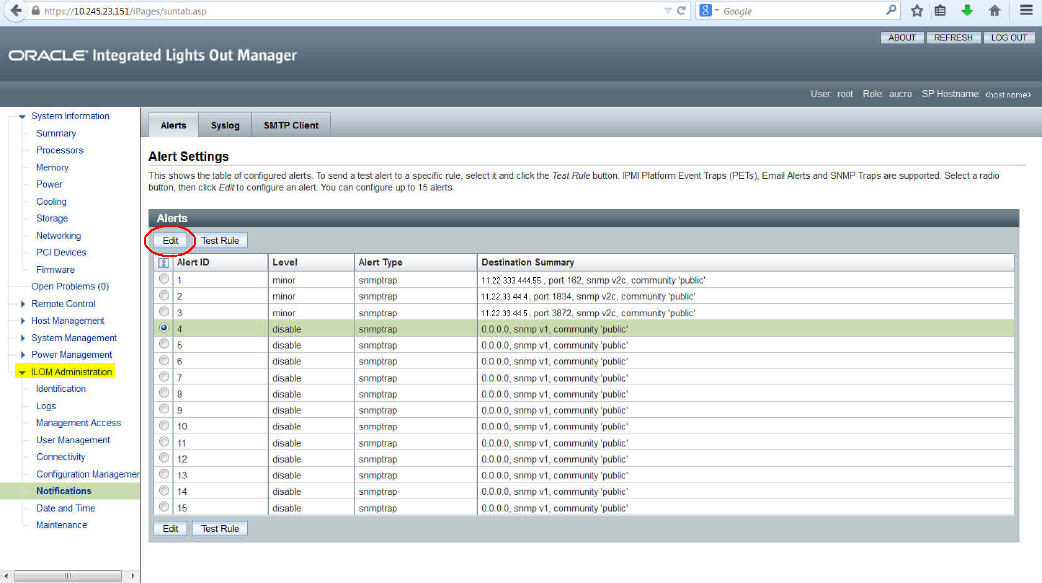This screenshot has height=583, width=1042.
Task: Click the LOG OUT button
Action: tap(1009, 38)
